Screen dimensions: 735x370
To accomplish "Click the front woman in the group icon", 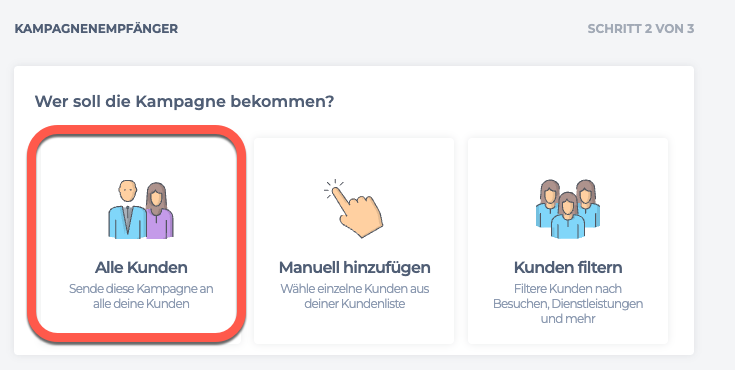I will click(568, 216).
